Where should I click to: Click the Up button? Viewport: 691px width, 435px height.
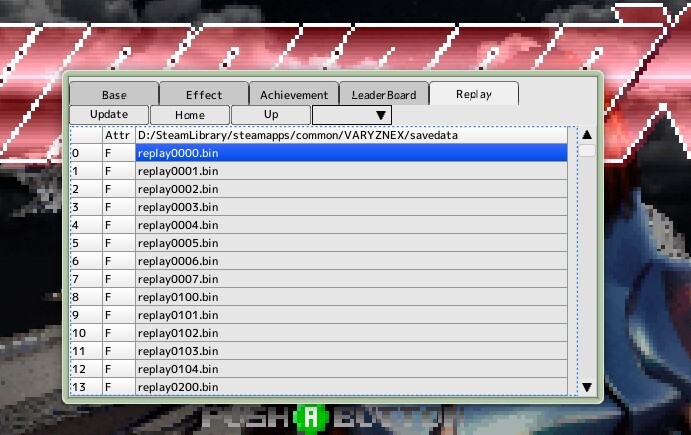click(x=271, y=115)
